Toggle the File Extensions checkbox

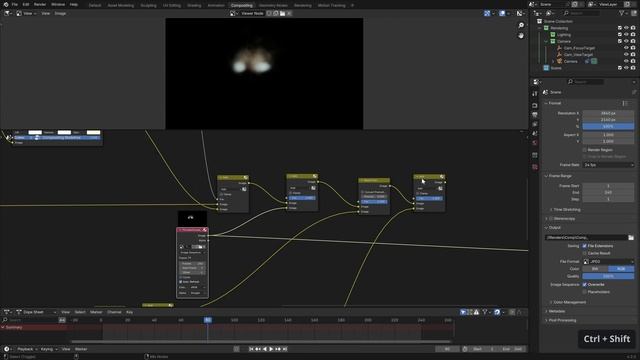click(584, 246)
